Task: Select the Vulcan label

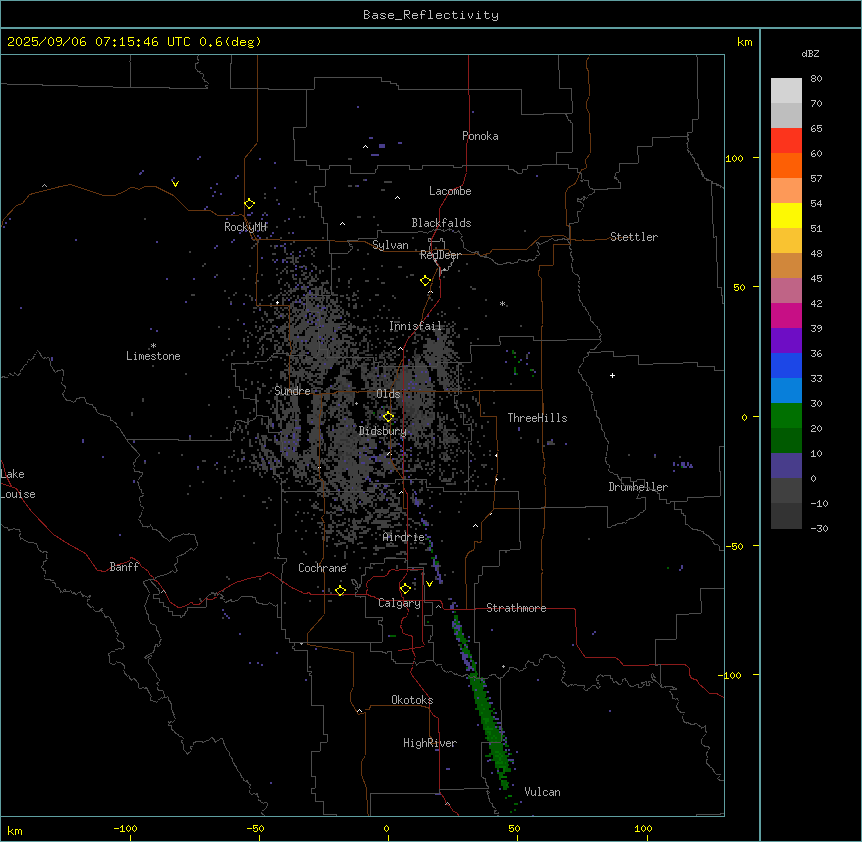Action: [543, 792]
